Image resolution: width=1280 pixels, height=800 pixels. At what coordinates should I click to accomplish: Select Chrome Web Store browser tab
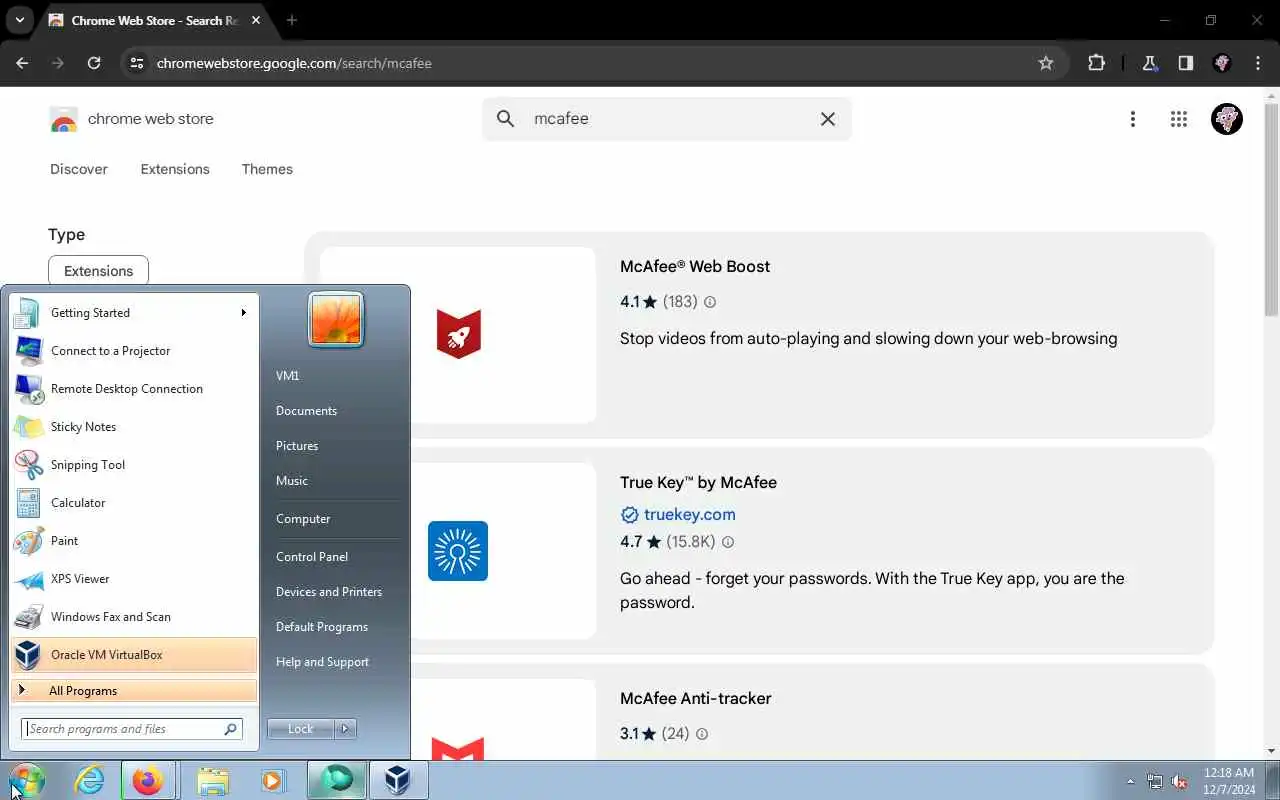(x=155, y=20)
